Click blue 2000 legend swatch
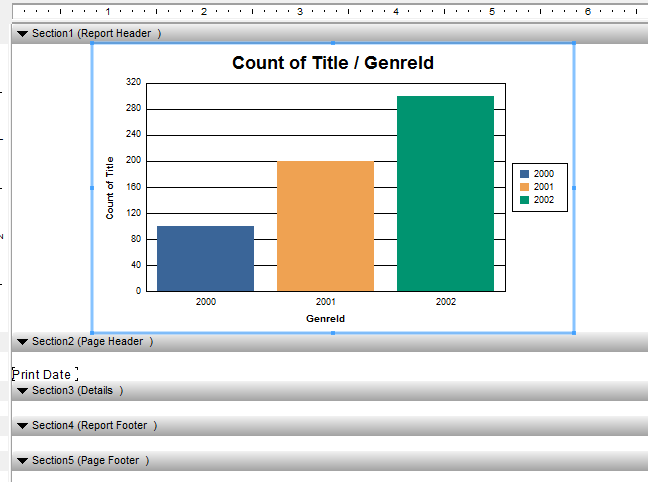Viewport: 648px width, 482px height. (524, 174)
